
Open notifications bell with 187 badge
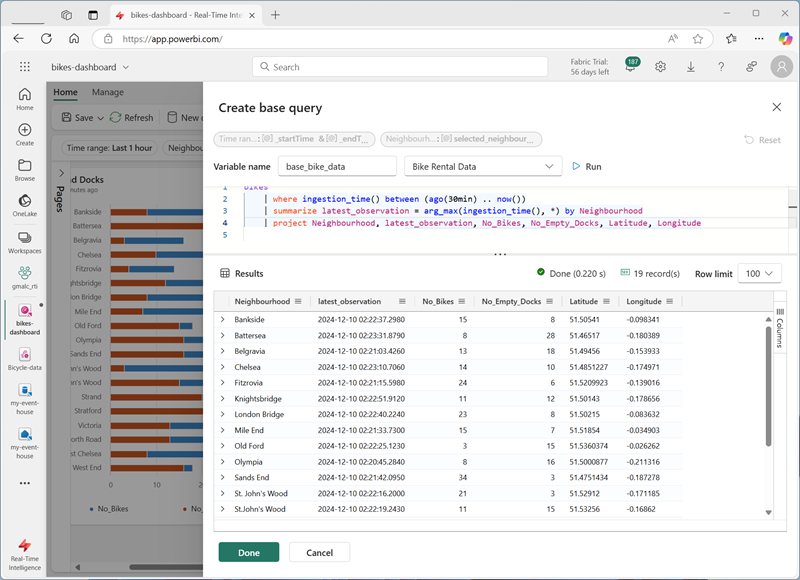[x=631, y=66]
